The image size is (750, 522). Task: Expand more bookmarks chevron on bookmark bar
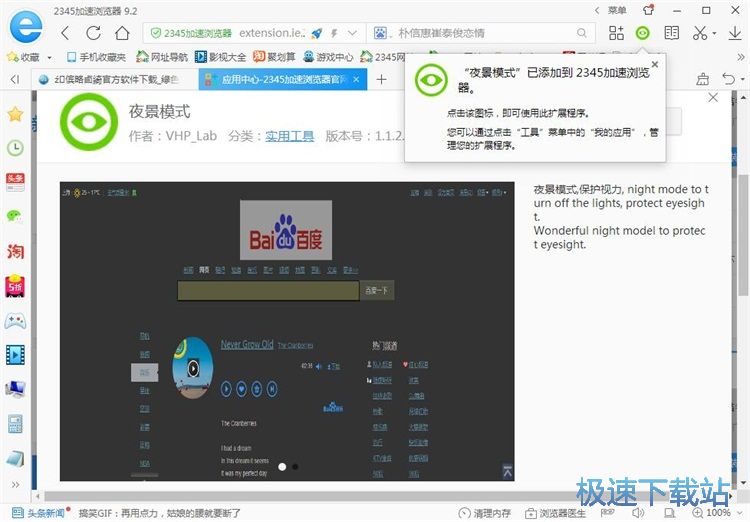tap(740, 57)
